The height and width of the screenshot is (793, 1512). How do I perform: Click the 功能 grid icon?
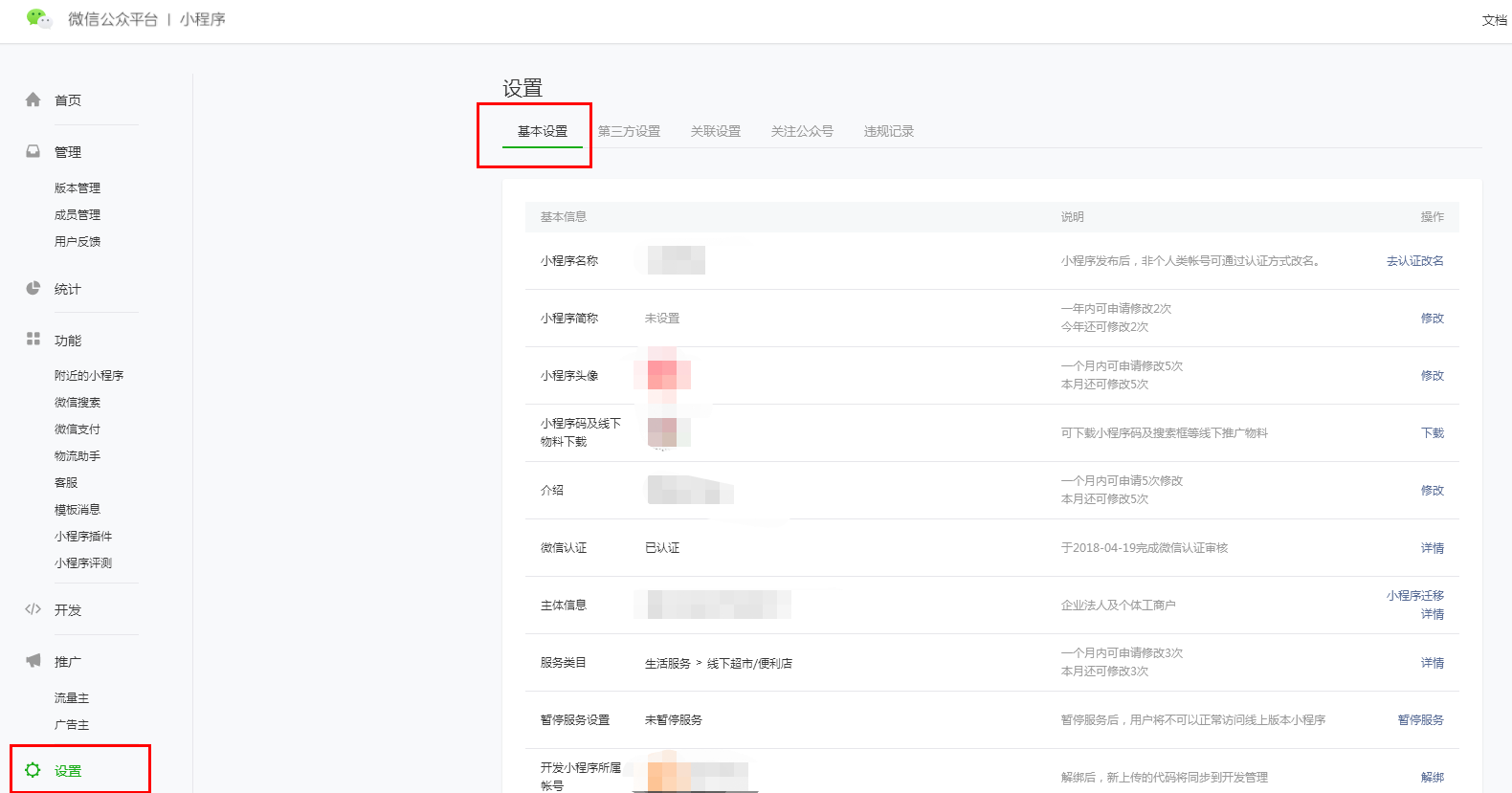33,339
